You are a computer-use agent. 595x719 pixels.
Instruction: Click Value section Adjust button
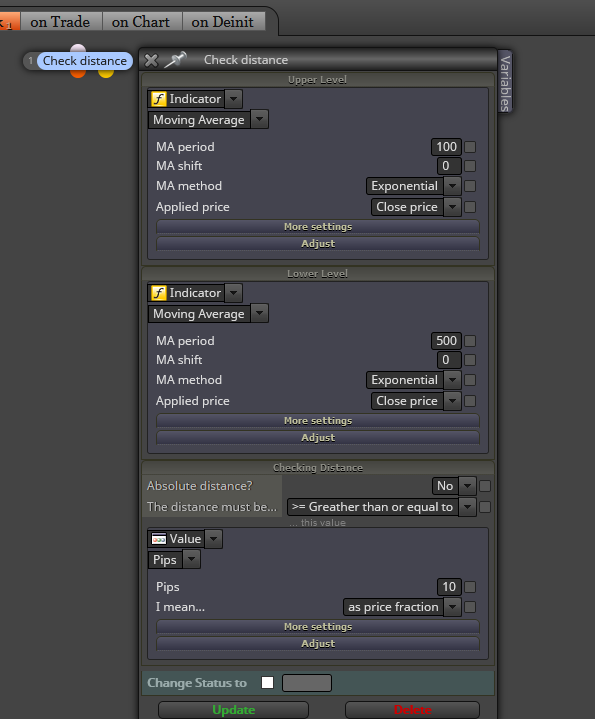point(318,643)
